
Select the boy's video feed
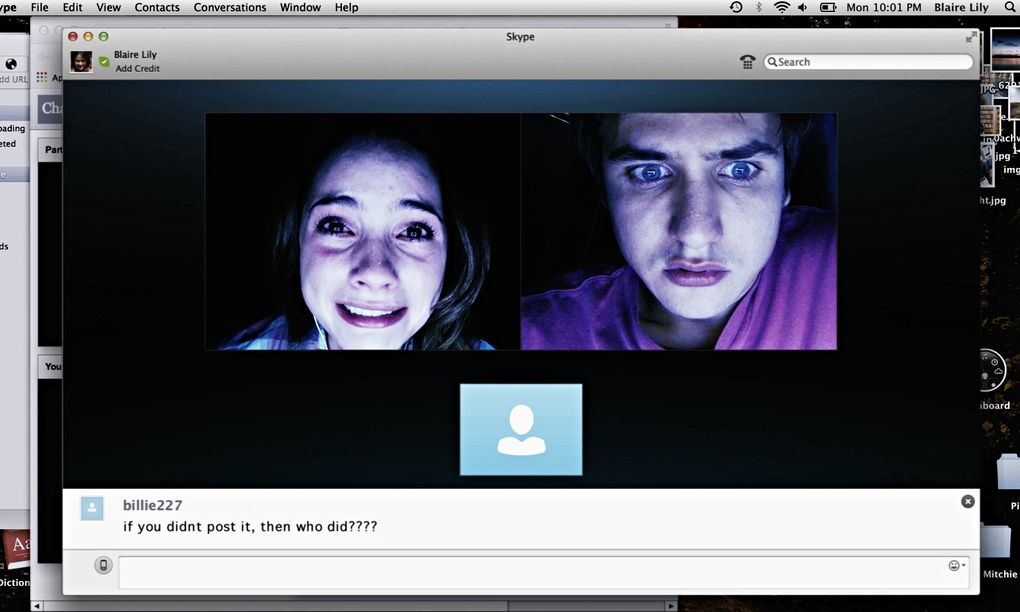(x=678, y=232)
